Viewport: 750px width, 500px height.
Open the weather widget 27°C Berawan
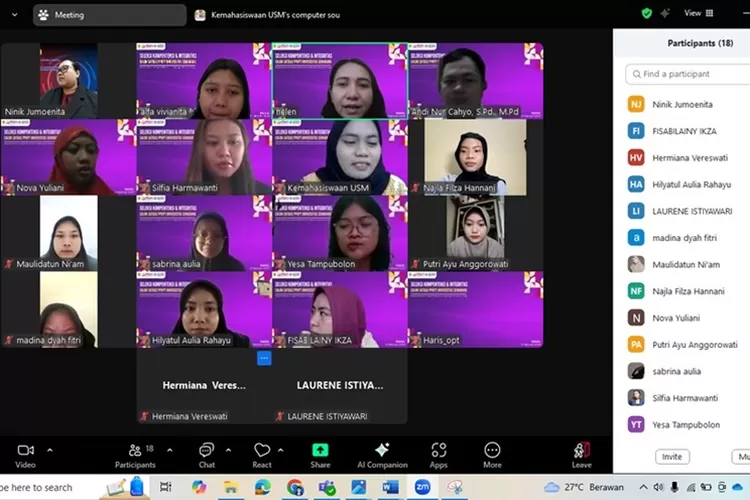pos(584,488)
